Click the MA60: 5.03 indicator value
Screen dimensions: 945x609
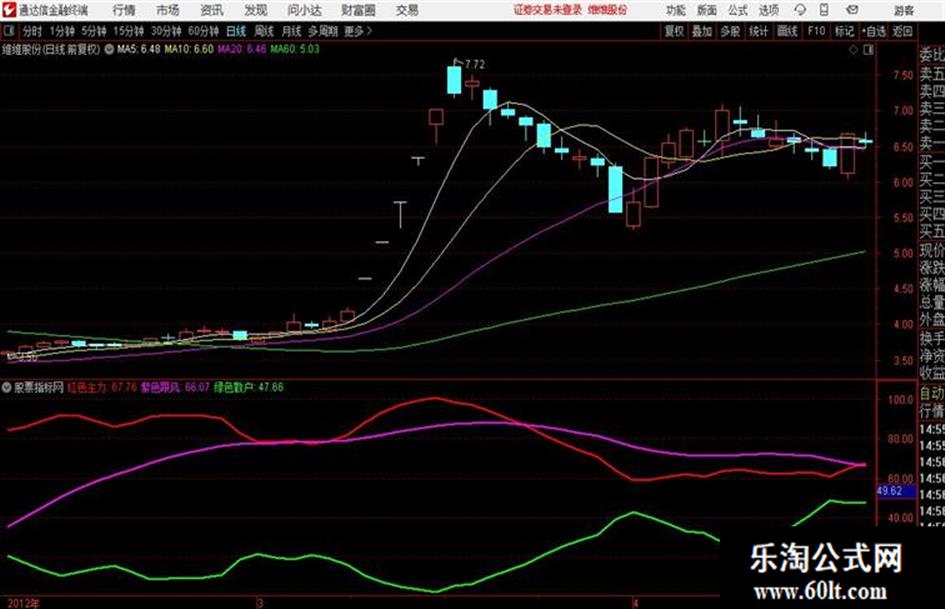tap(295, 49)
